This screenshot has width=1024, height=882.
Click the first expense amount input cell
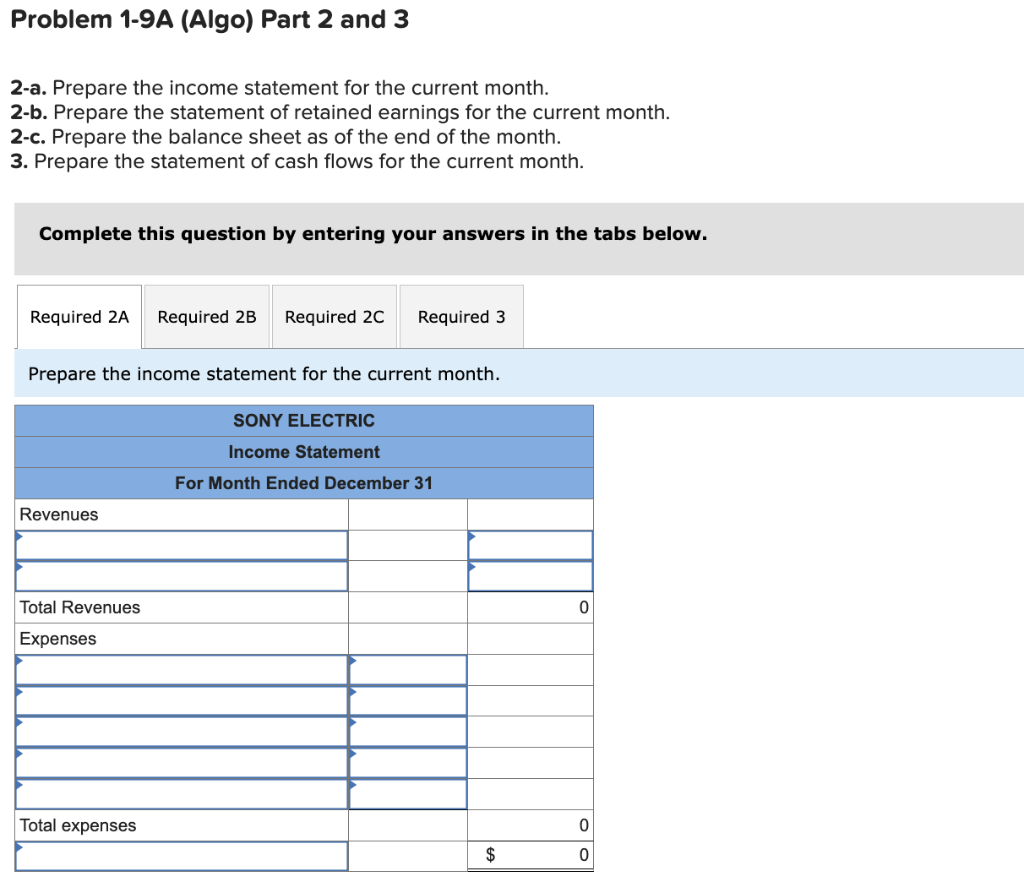(x=407, y=669)
